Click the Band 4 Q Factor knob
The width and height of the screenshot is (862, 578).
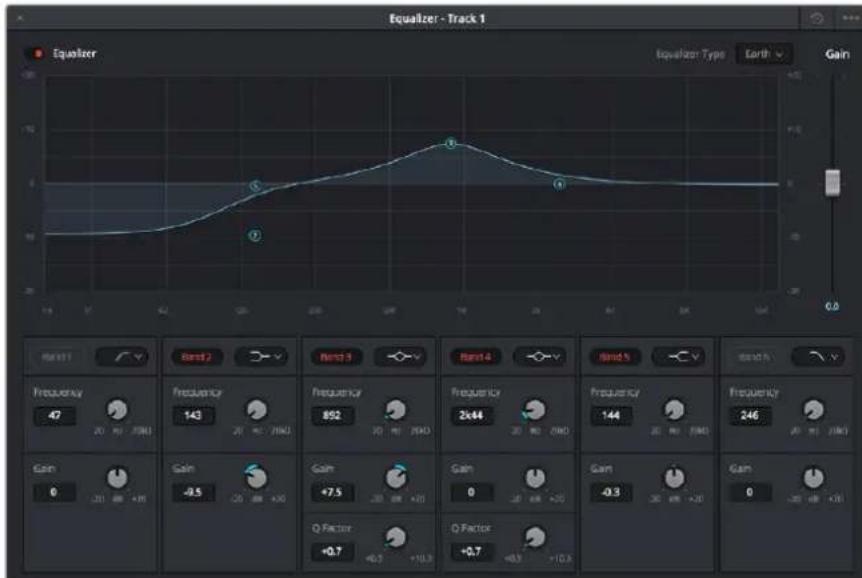(x=534, y=537)
